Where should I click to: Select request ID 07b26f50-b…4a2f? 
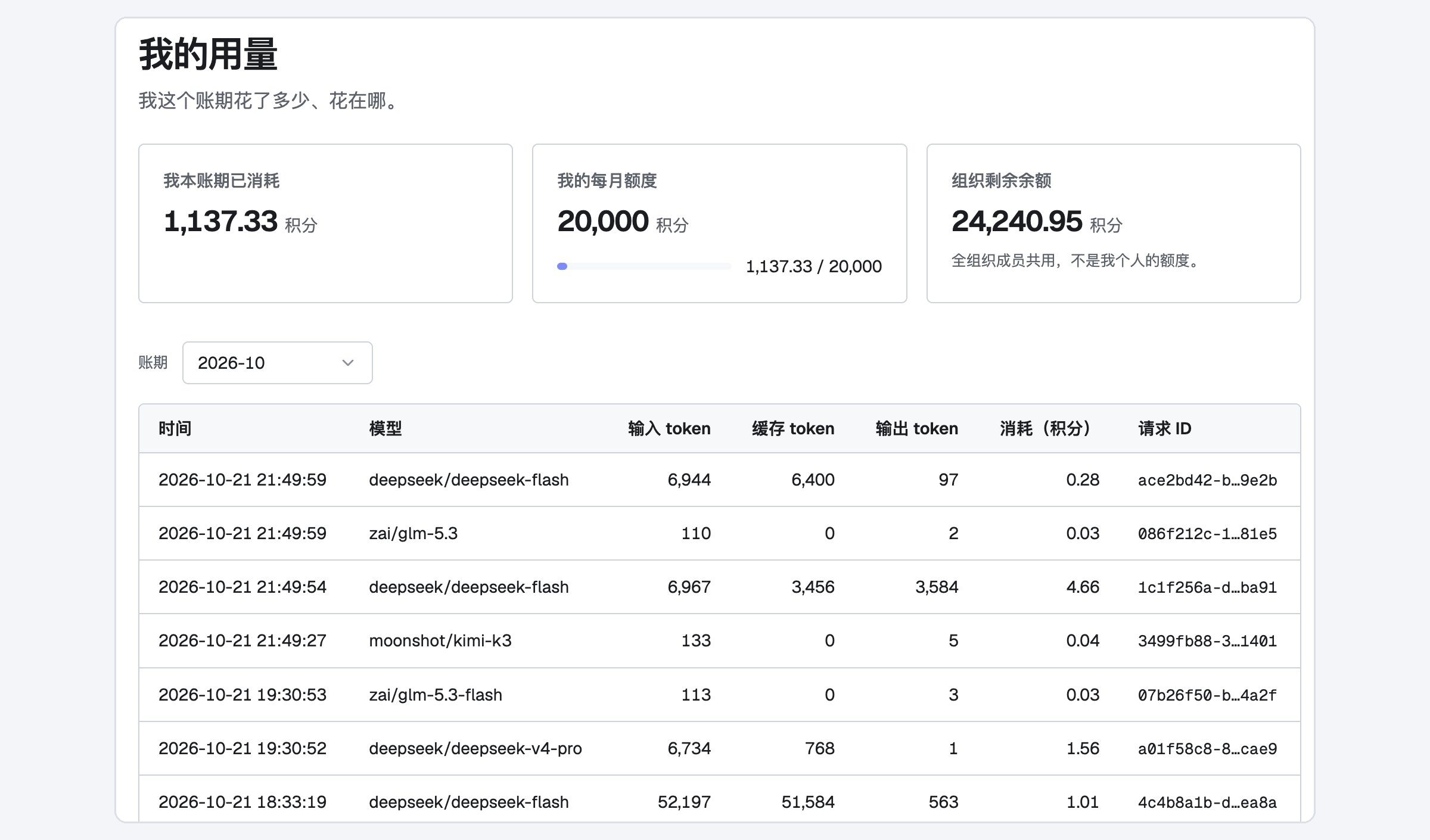1207,695
